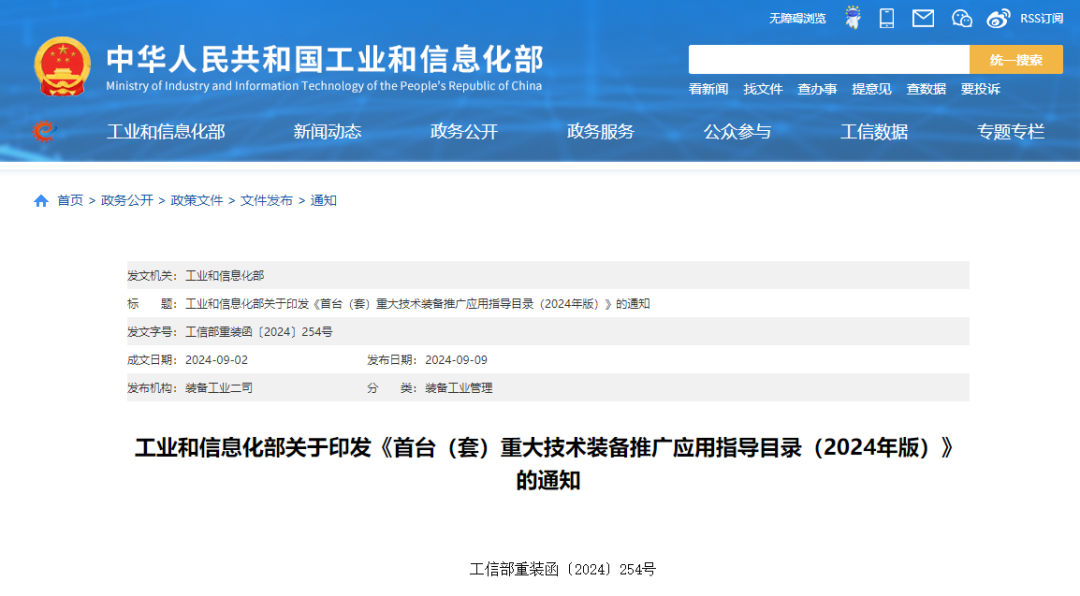This screenshot has width=1080, height=596.
Task: Open the robot assistant icon
Action: click(x=852, y=17)
